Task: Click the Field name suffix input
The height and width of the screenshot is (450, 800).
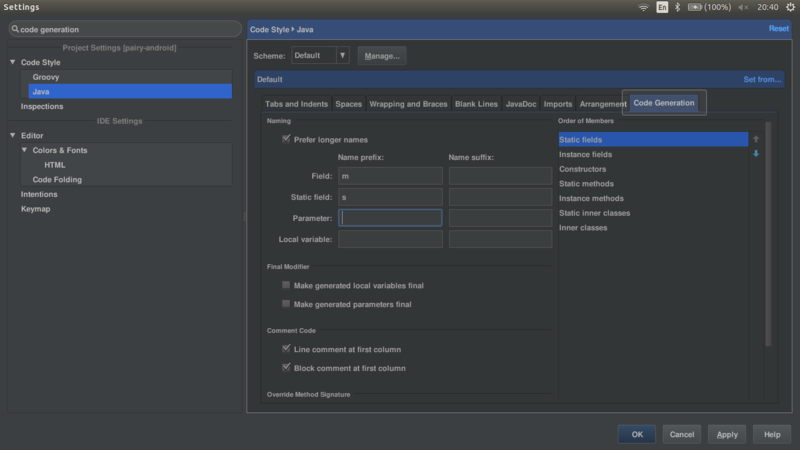Action: (x=500, y=176)
